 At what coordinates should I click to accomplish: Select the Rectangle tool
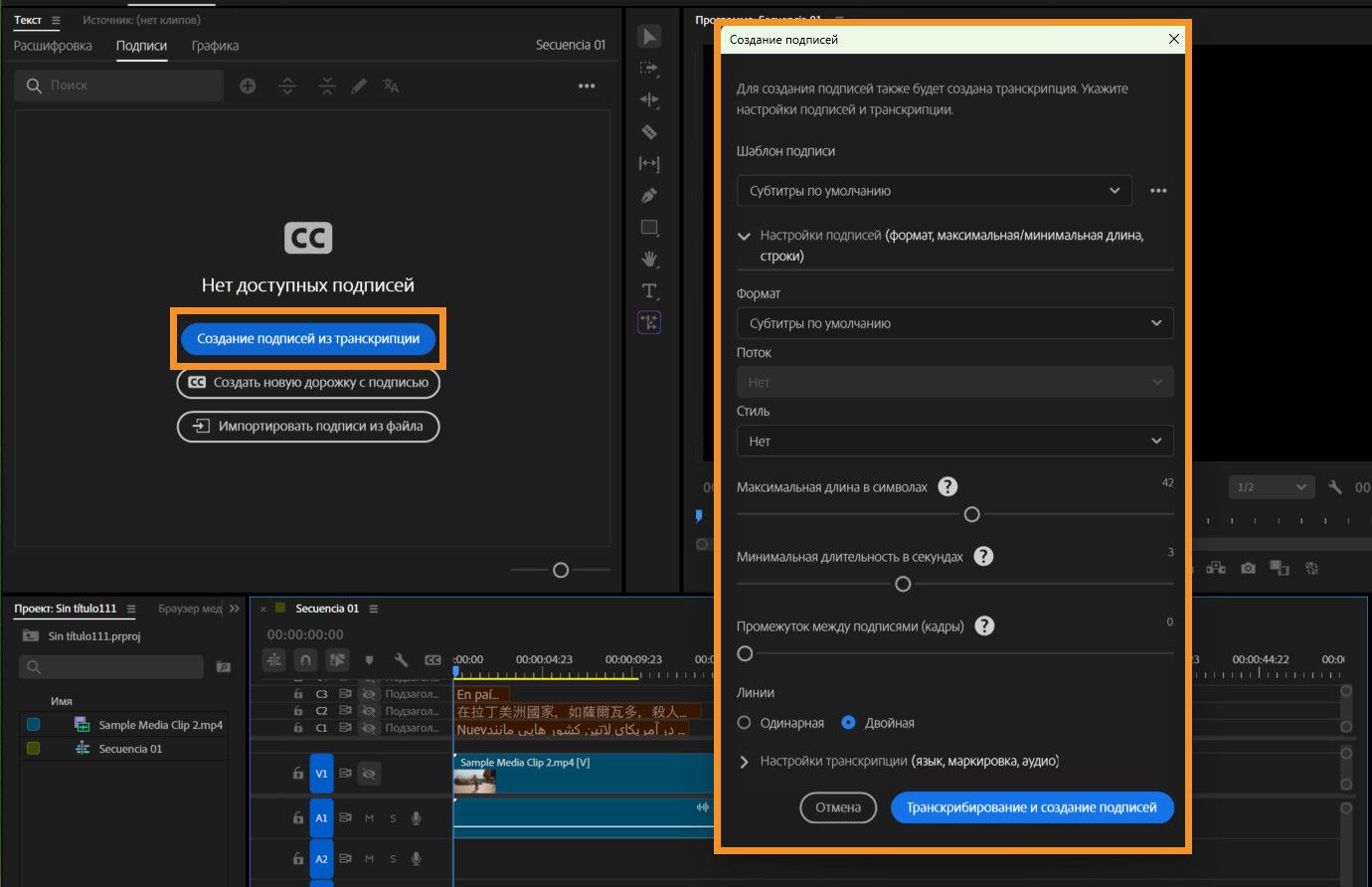[x=649, y=228]
